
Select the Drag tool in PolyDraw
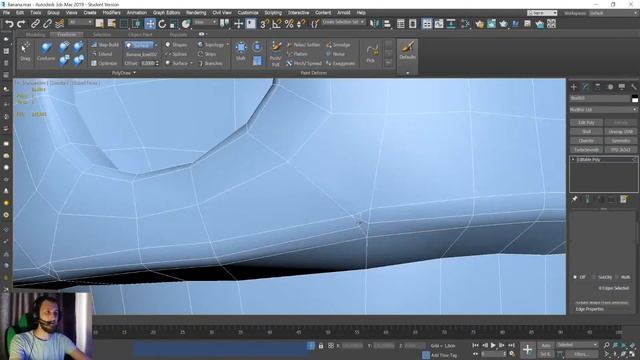click(25, 52)
